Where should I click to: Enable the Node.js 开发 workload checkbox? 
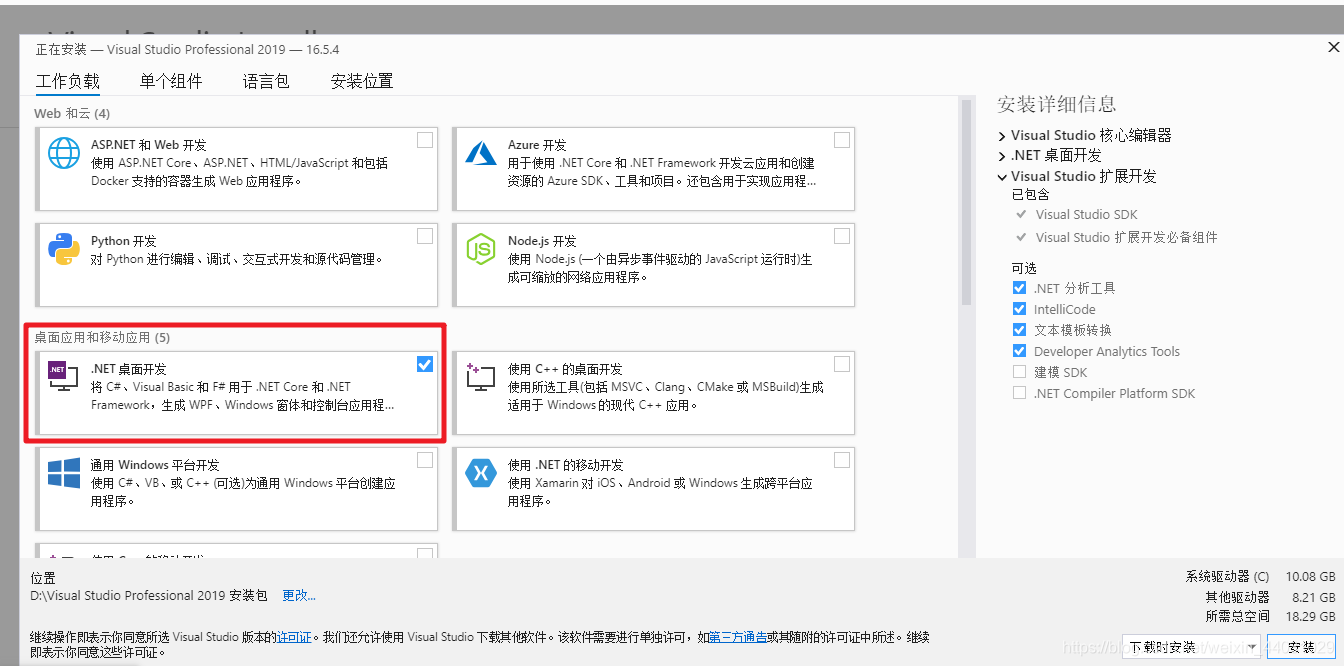tap(842, 236)
